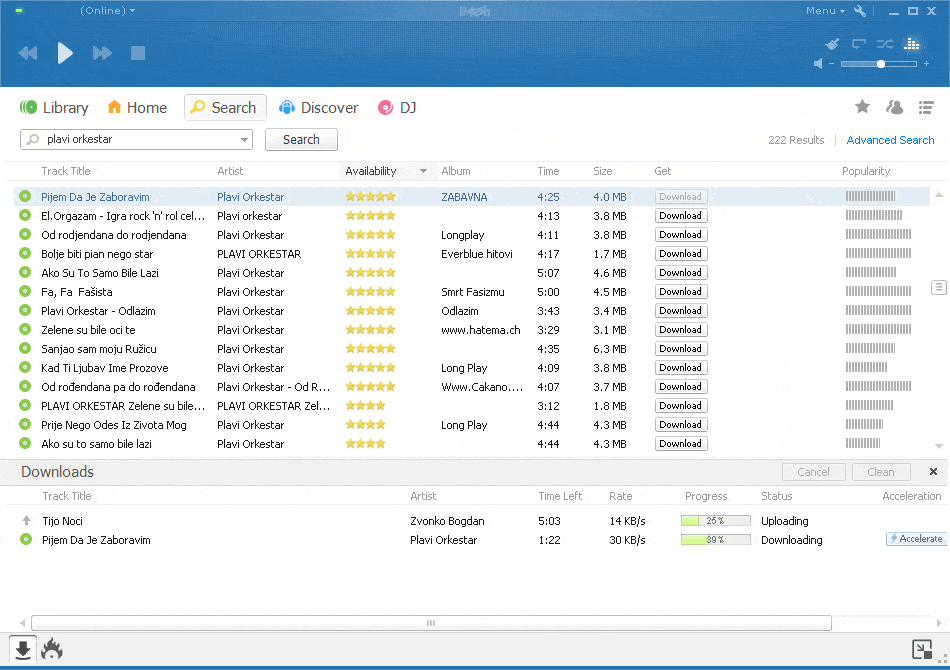Click the upload arrow icon for Tijo Noci

(x=26, y=520)
